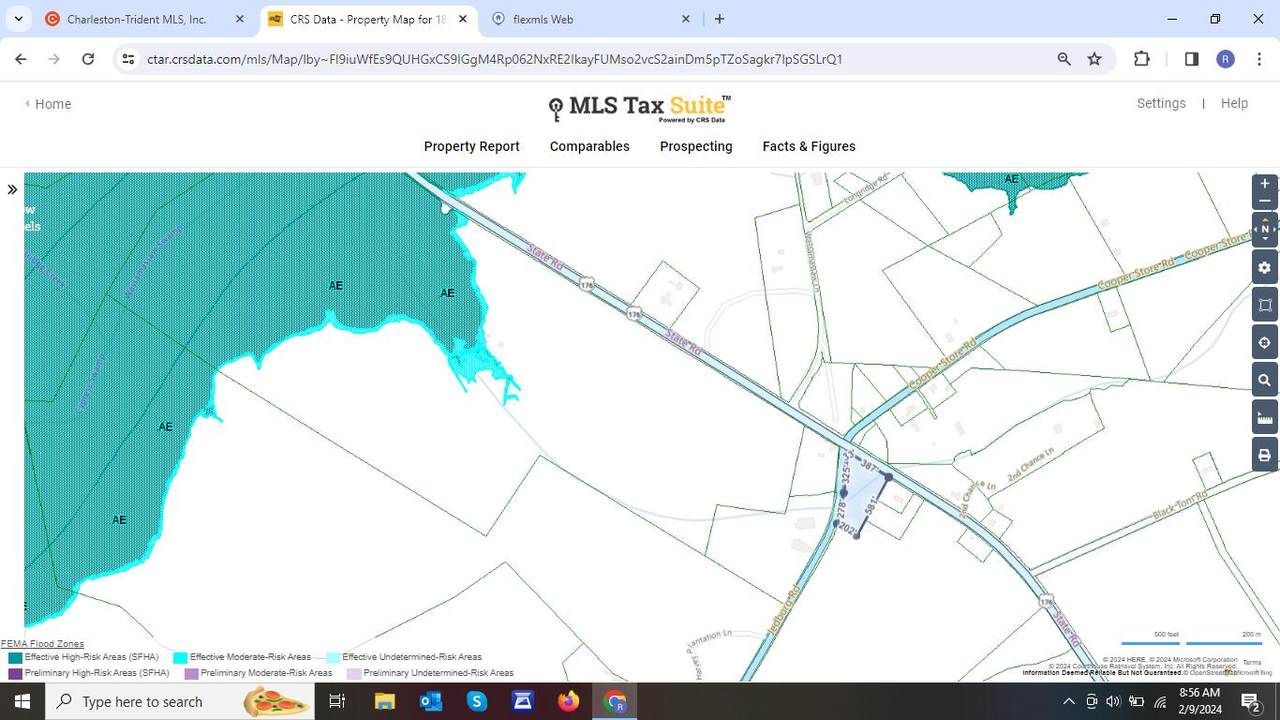This screenshot has width=1280, height=720.
Task: Open the Comparables menu
Action: (589, 146)
